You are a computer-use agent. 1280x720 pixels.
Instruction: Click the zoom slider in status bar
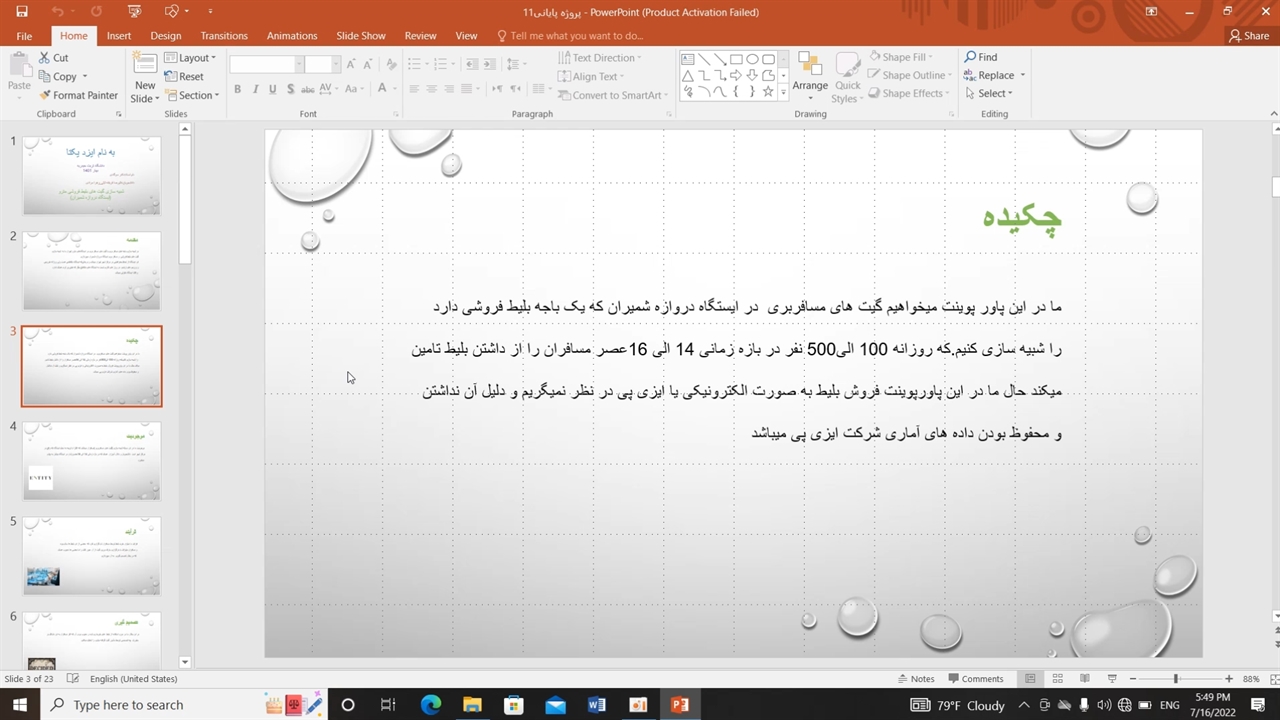tap(1176, 679)
